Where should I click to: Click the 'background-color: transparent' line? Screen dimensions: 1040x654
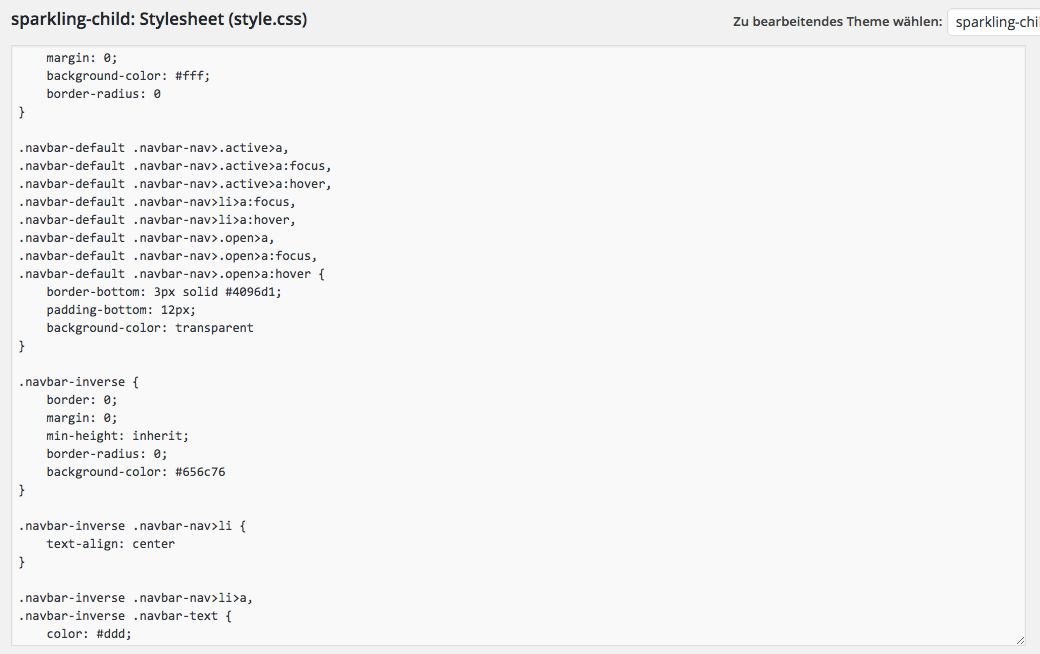pos(149,328)
